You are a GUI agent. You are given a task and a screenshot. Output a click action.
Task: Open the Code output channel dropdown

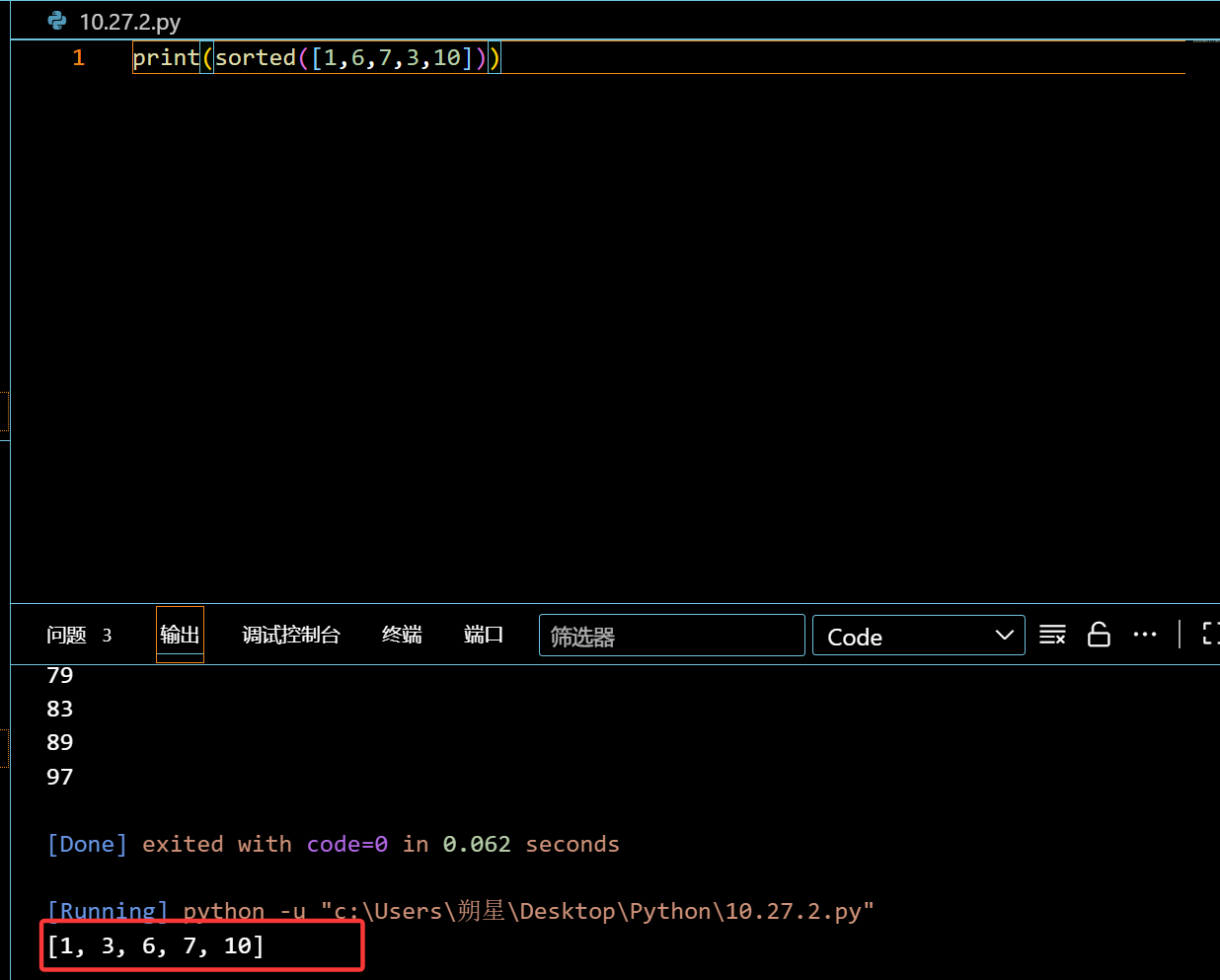point(918,636)
